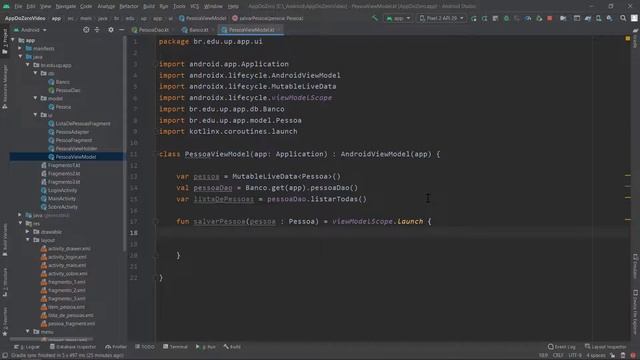Click the Project panel vertical scrollbar
The width and height of the screenshot is (640, 360).
click(124, 145)
